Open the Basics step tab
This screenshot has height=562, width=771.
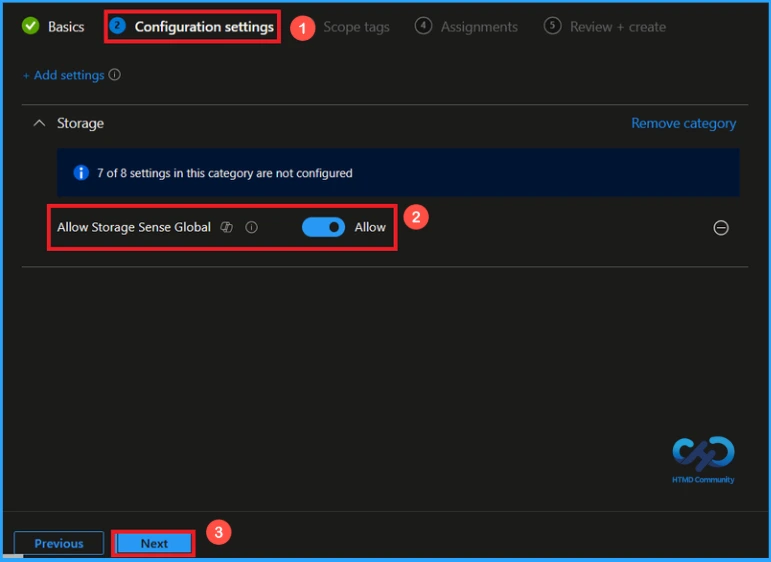(x=66, y=27)
